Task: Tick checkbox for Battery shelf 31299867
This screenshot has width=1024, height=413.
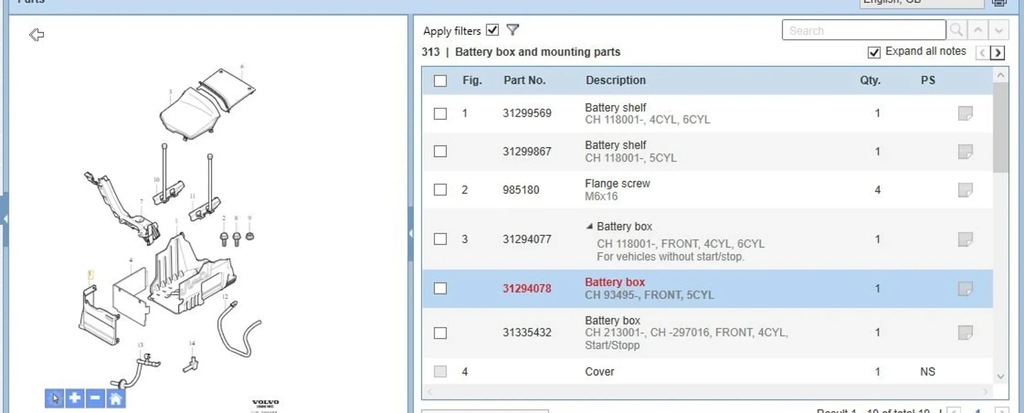Action: 440,152
